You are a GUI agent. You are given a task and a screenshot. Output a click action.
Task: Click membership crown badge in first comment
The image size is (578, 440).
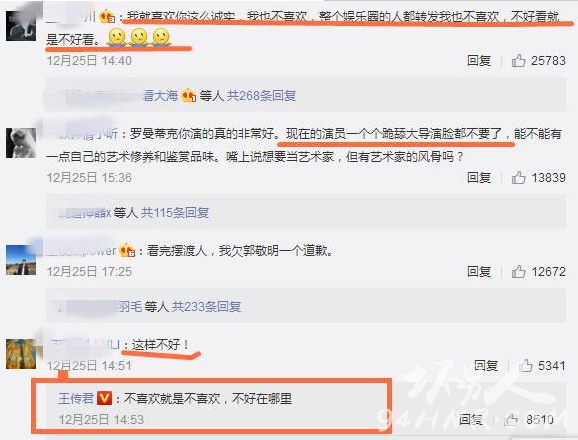coord(108,17)
